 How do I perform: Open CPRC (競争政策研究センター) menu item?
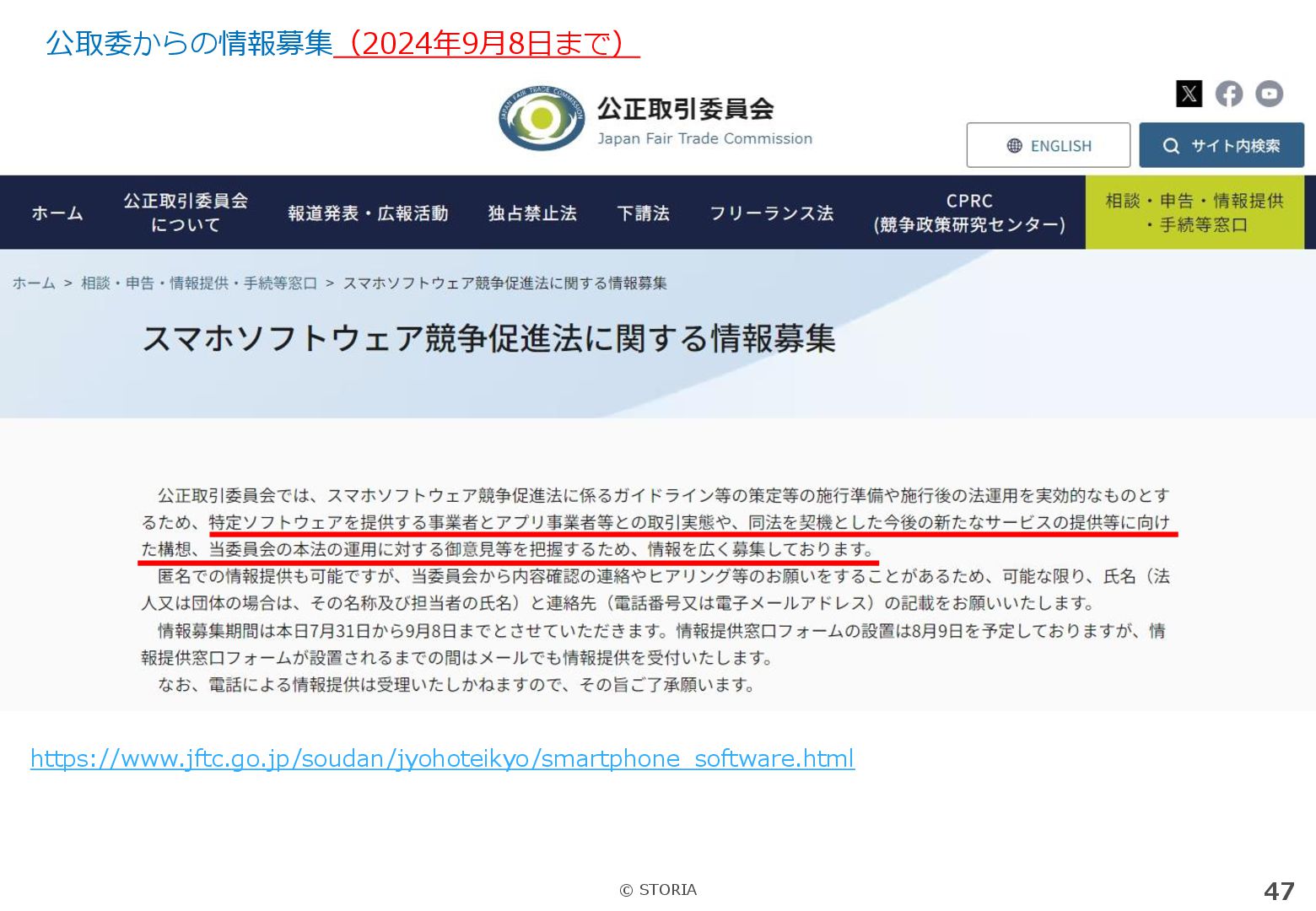click(969, 213)
